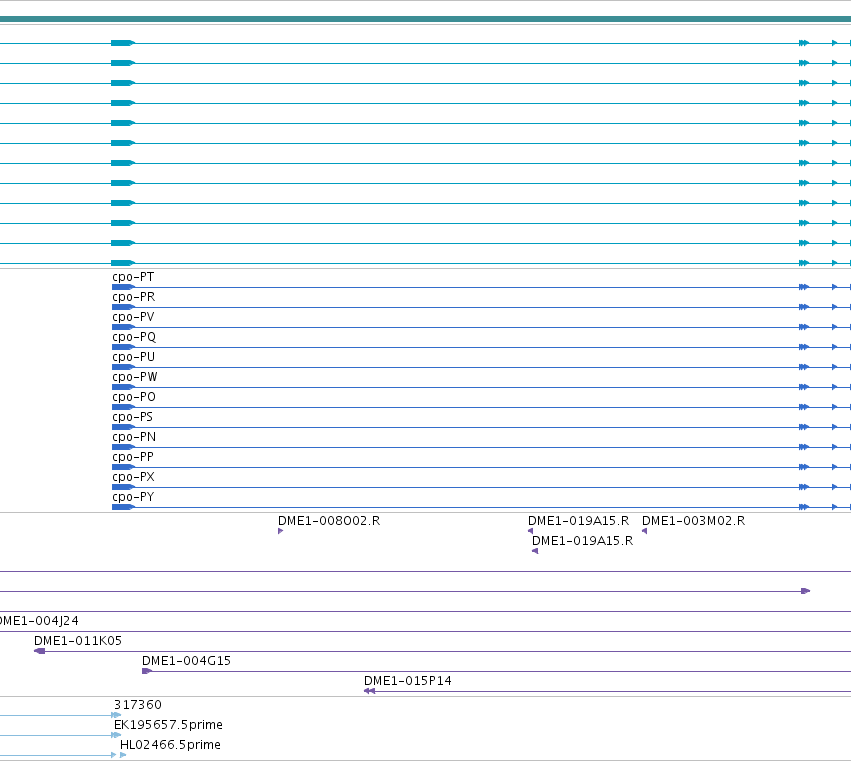Select the cpo-PP transcript label
The width and height of the screenshot is (851, 761).
[x=133, y=457]
